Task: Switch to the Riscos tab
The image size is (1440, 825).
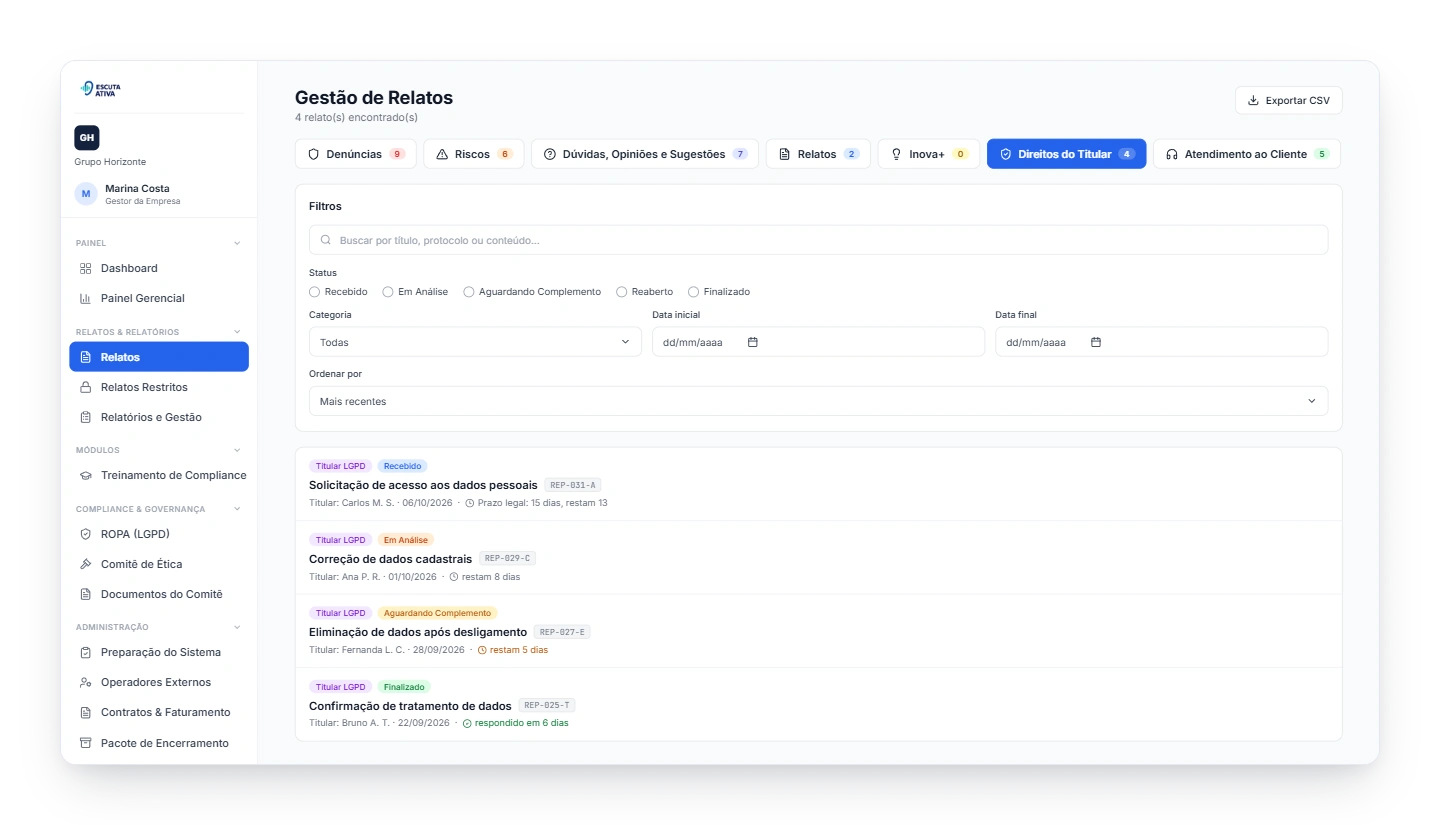Action: click(x=474, y=154)
